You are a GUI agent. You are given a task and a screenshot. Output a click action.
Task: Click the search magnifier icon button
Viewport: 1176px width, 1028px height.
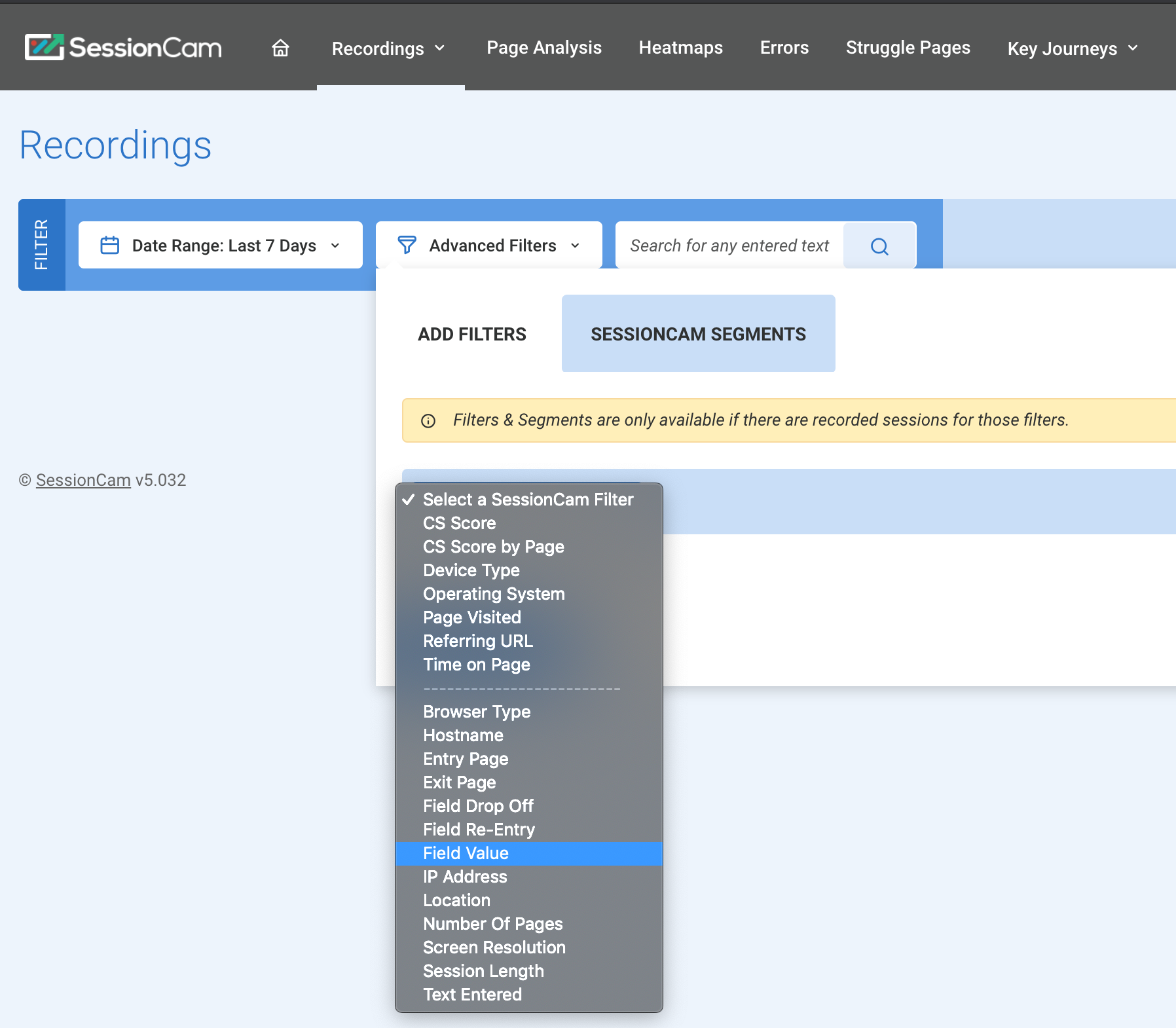click(879, 246)
